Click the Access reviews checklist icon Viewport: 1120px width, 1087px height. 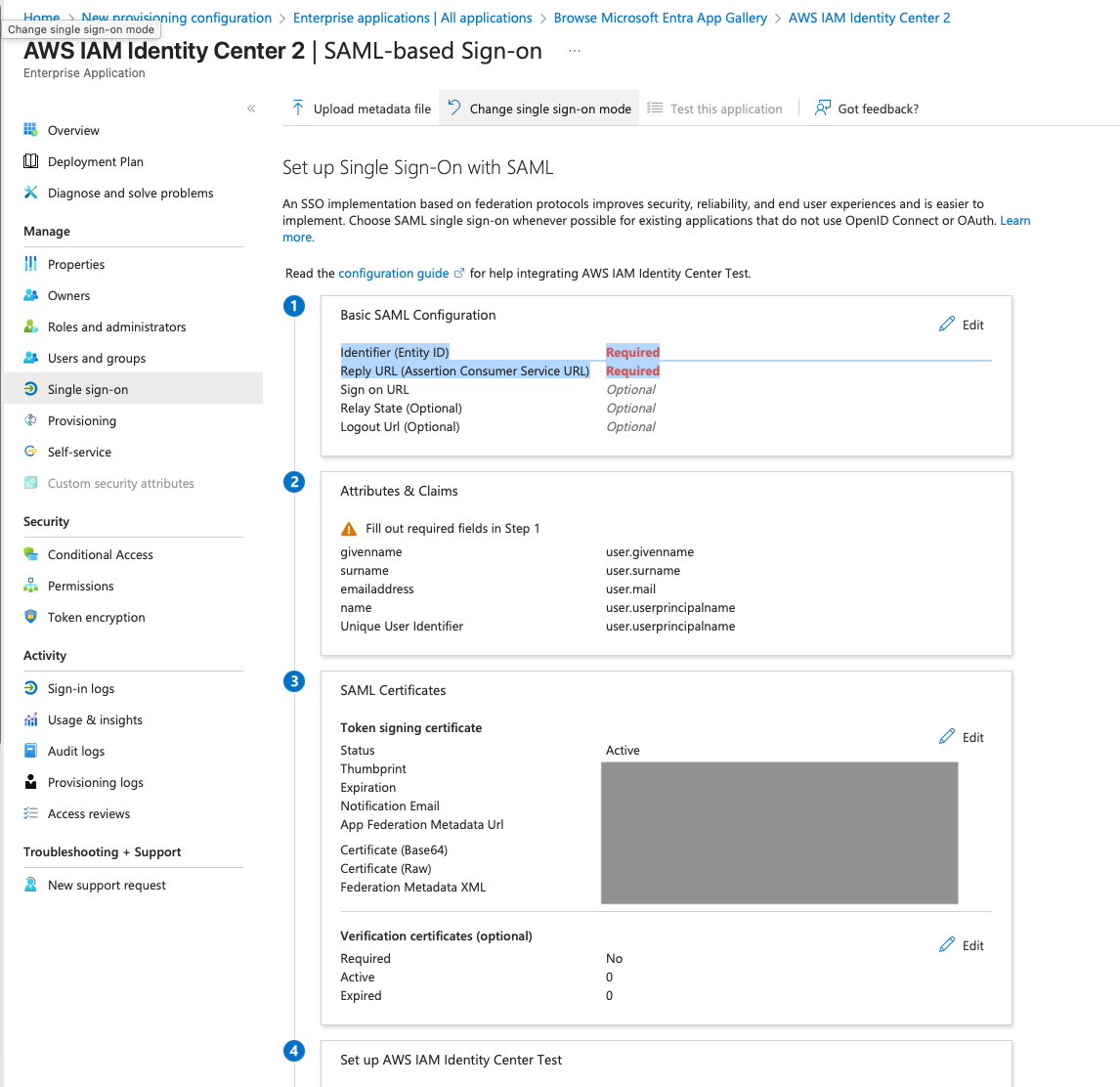[30, 813]
